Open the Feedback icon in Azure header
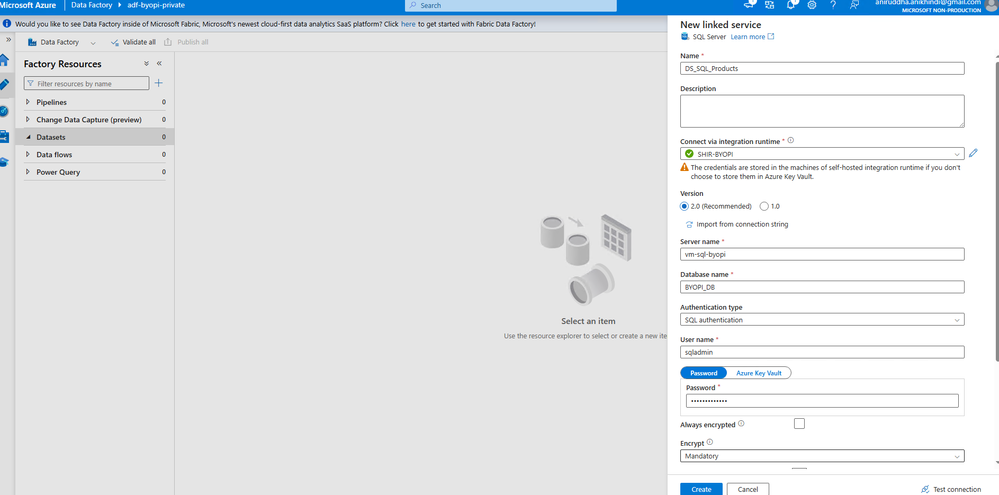The height and width of the screenshot is (495, 999). pos(854,5)
